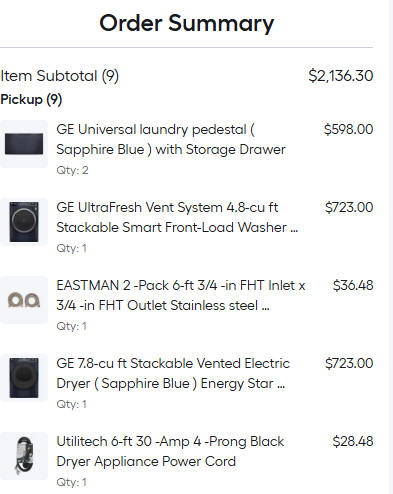The width and height of the screenshot is (393, 494).
Task: Click the $723.00 washer price
Action: [x=349, y=207]
